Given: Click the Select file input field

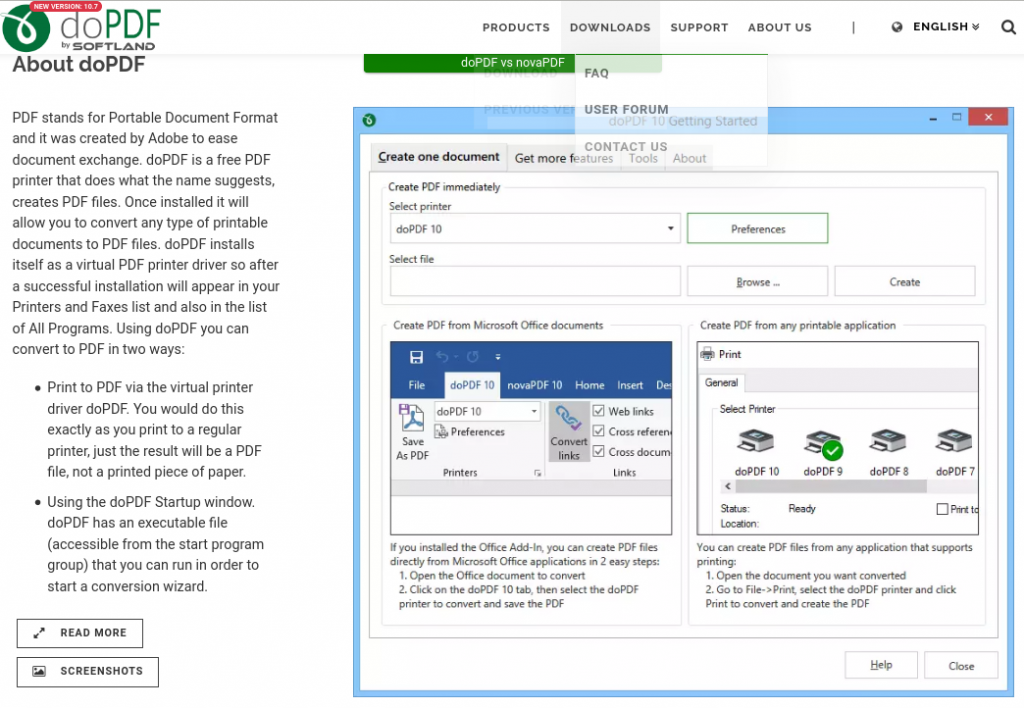Looking at the screenshot, I should 535,282.
